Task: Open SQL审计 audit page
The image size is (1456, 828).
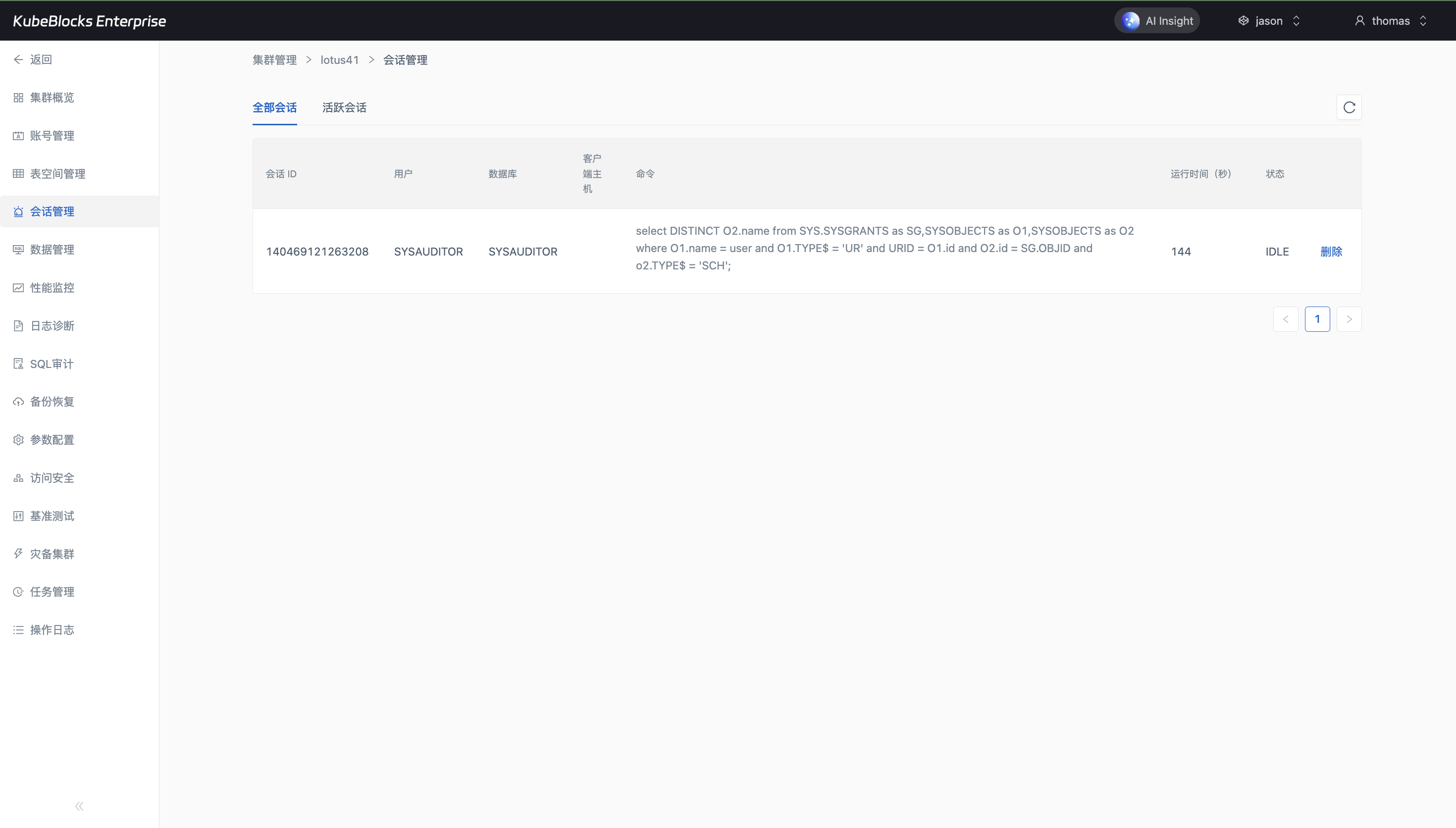Action: coord(51,364)
